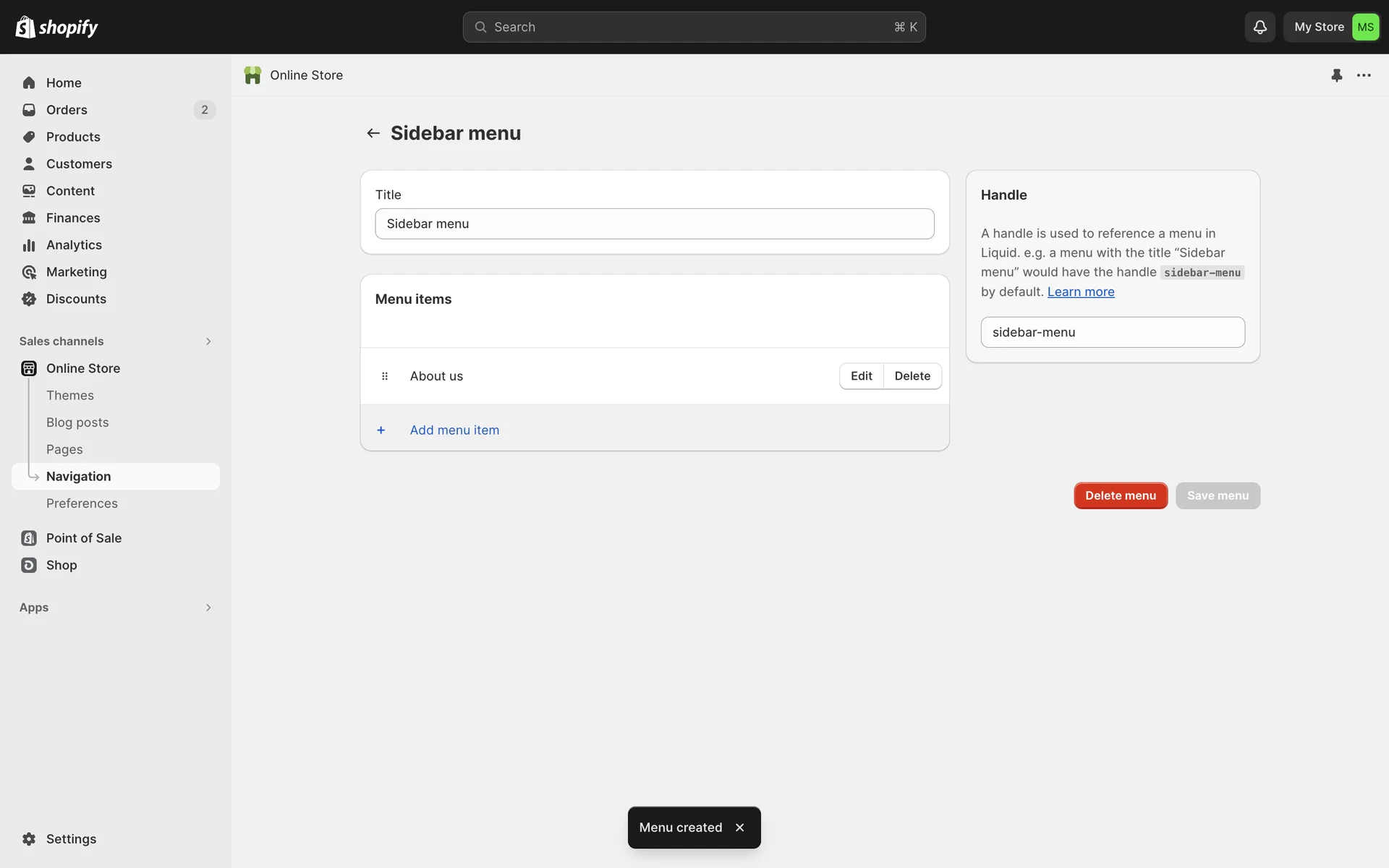This screenshot has width=1389, height=868.
Task: Expand the Sales channels section
Action: click(x=208, y=341)
